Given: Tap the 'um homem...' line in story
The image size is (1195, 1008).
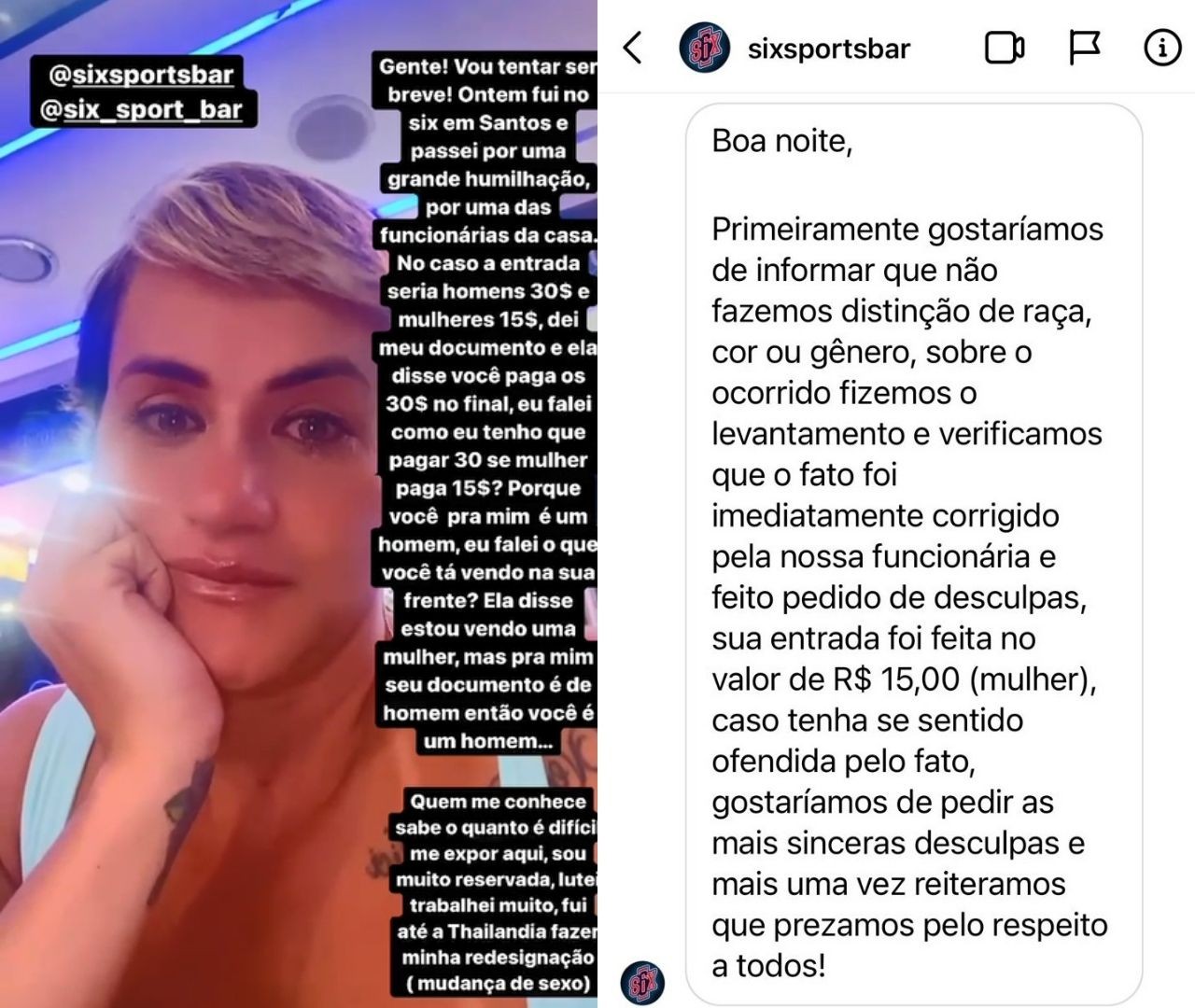Looking at the screenshot, I should (x=487, y=741).
